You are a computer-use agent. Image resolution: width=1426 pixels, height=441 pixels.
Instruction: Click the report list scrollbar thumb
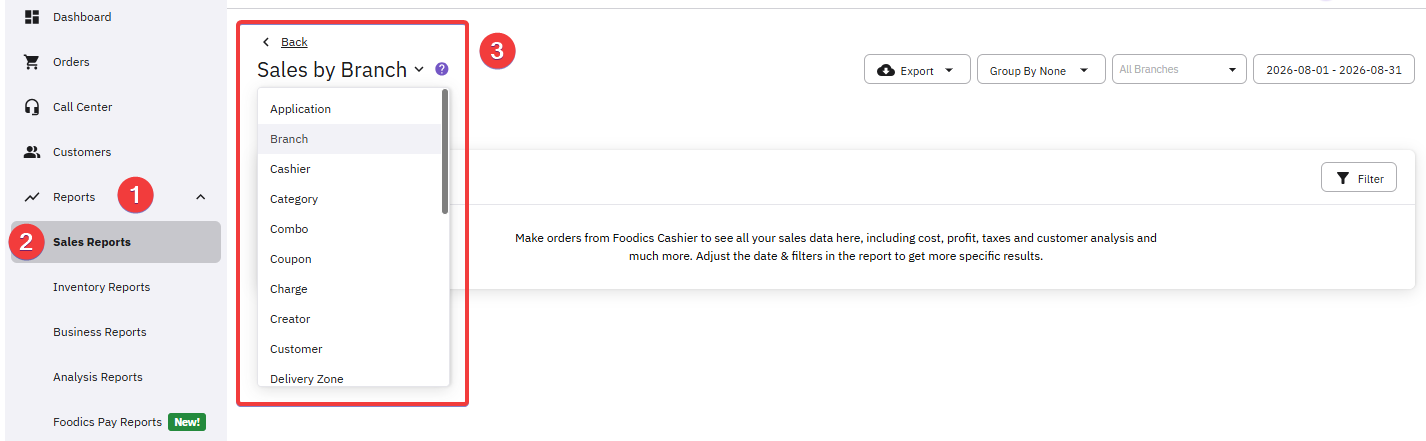[445, 151]
